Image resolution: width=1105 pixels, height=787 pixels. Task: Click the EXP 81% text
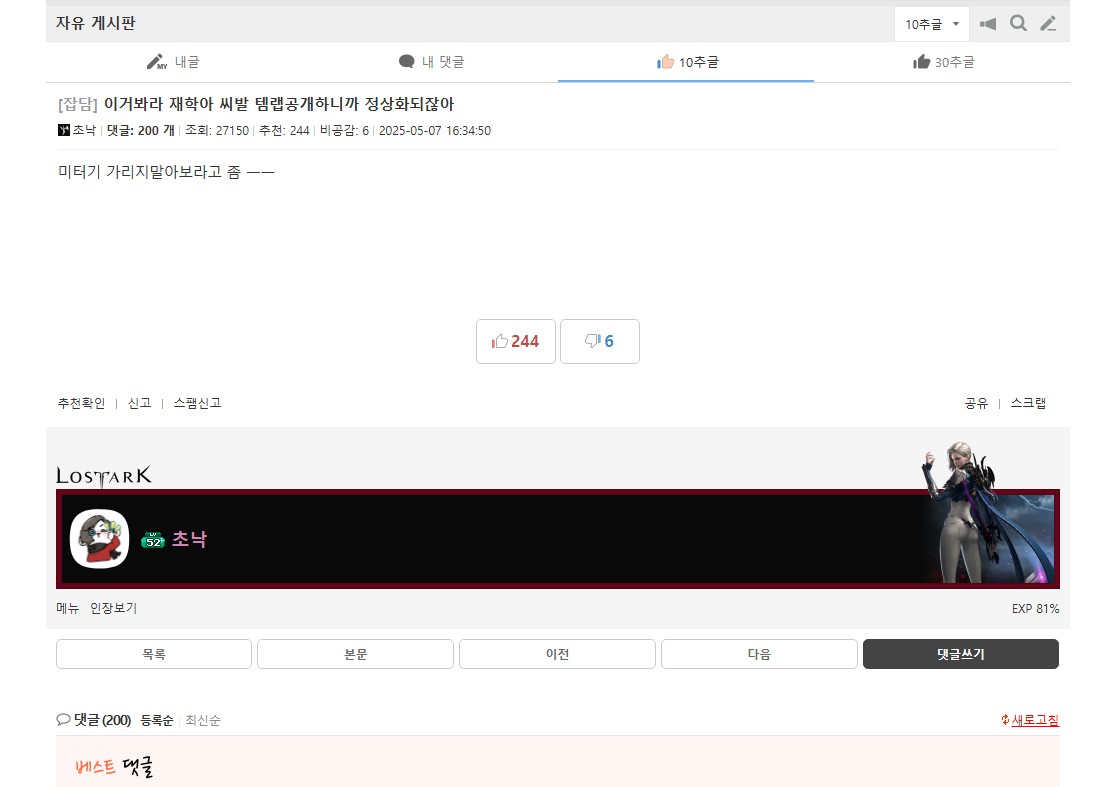1035,609
